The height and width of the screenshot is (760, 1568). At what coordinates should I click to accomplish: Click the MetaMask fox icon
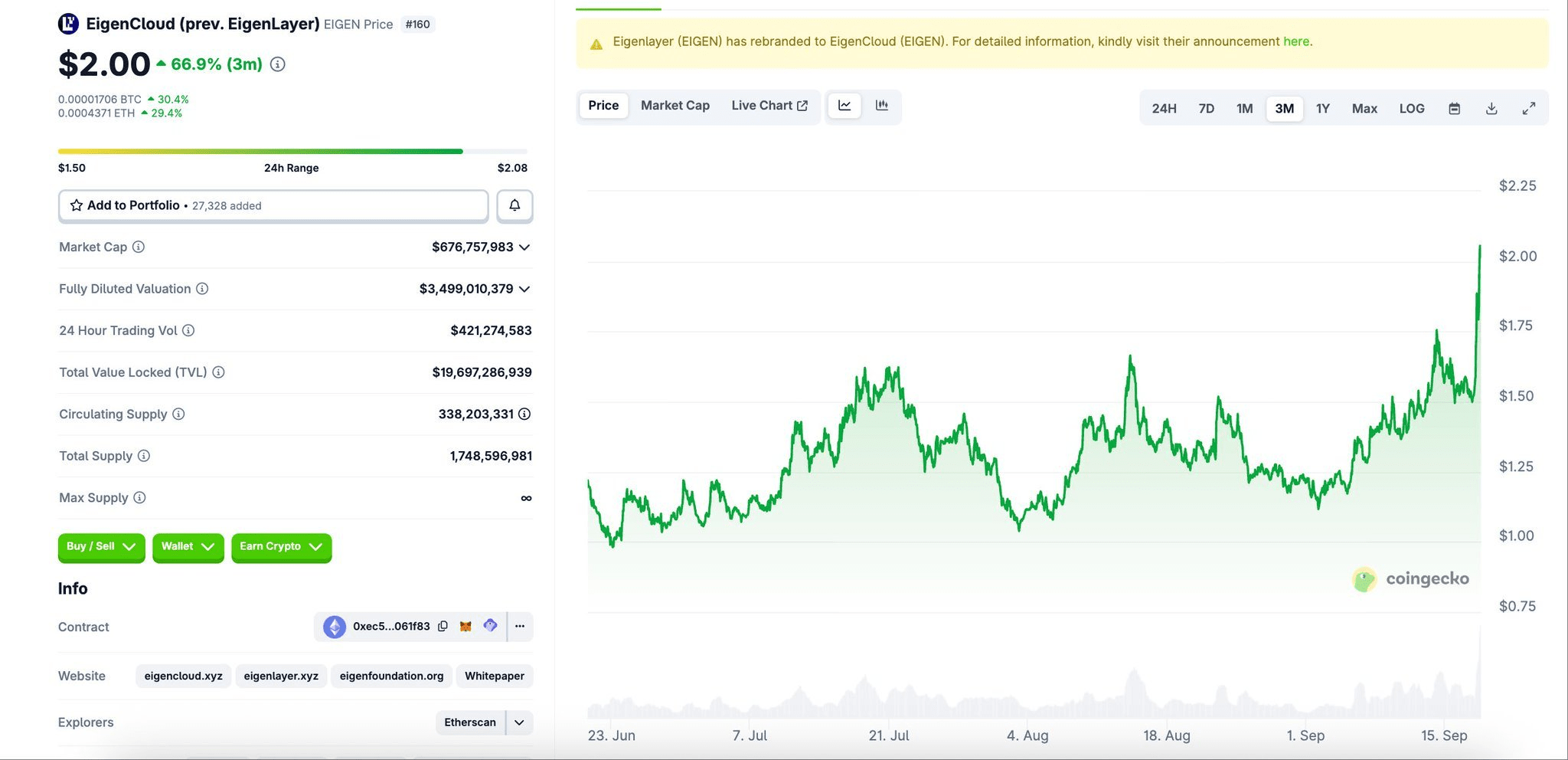coord(465,627)
